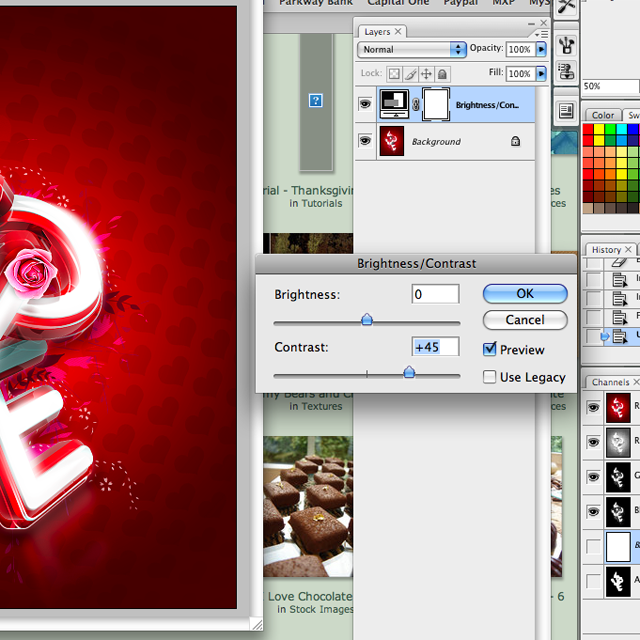Open the 'in Stock Images' link

pyautogui.click(x=315, y=609)
